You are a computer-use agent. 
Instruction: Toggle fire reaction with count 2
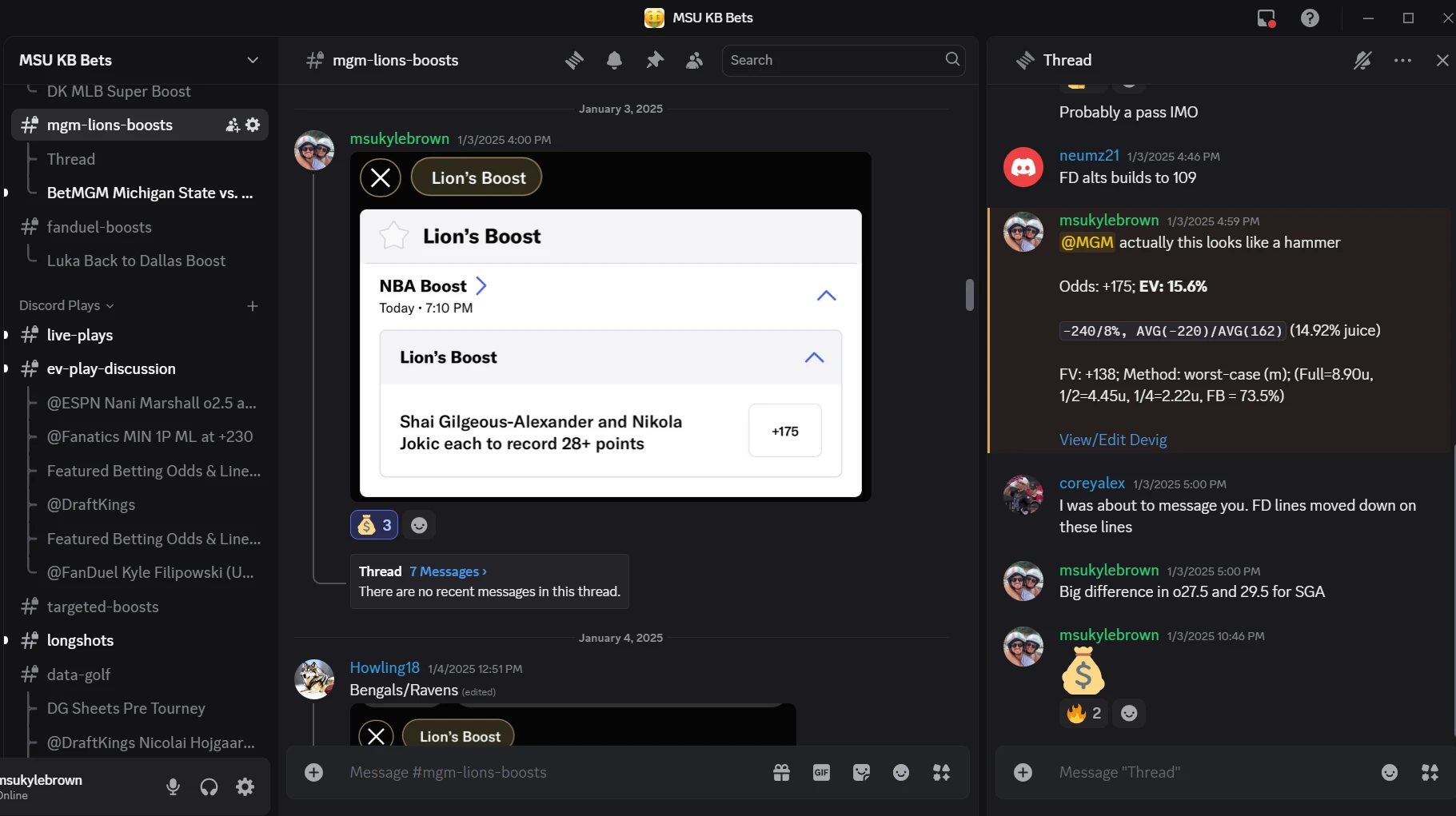[x=1083, y=713]
